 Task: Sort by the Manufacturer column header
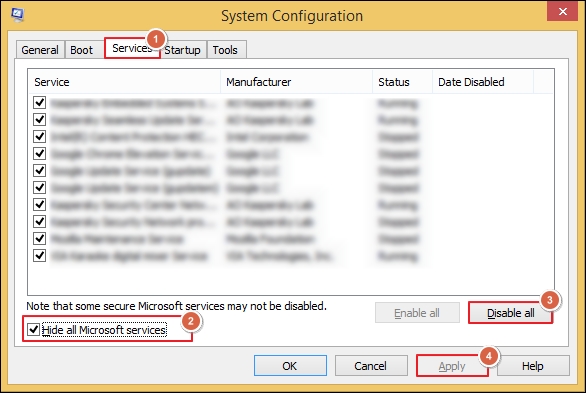click(x=296, y=82)
